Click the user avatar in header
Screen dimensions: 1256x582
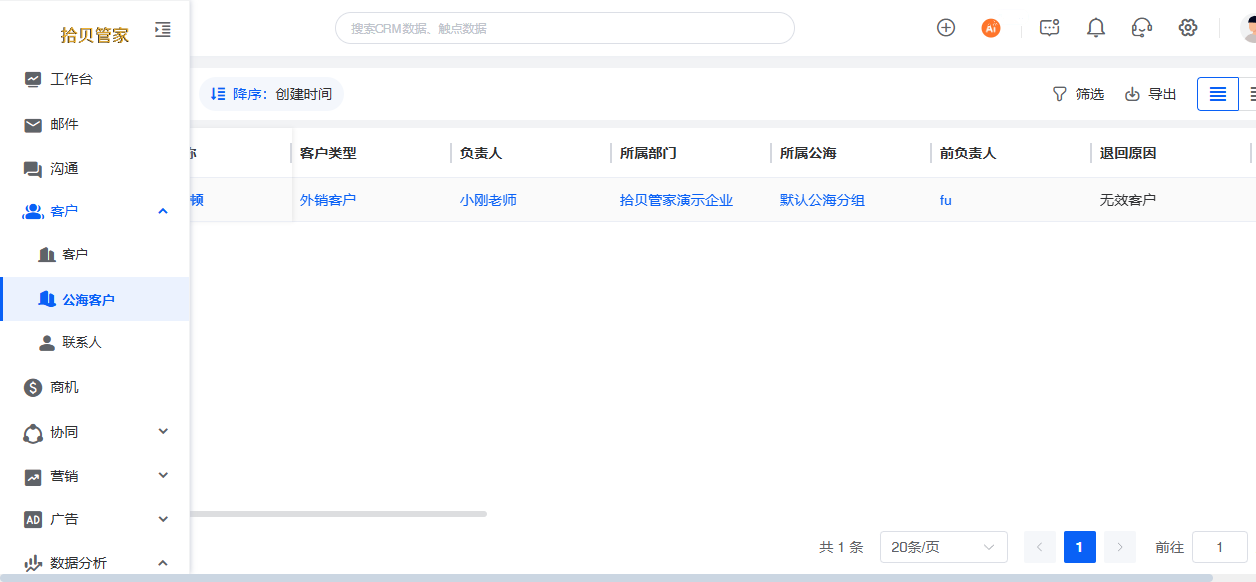pos(1248,28)
